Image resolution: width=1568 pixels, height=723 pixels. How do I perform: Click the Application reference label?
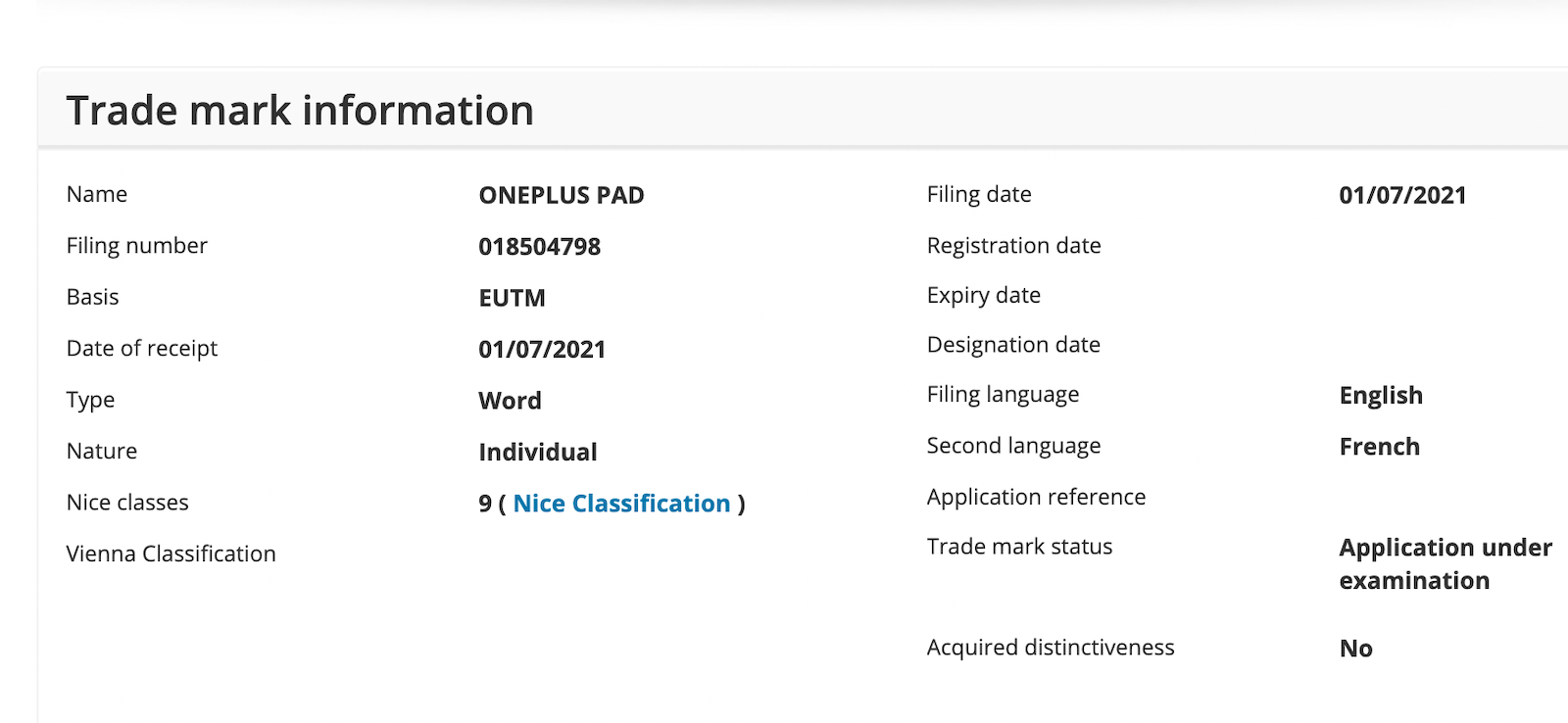(x=1036, y=497)
